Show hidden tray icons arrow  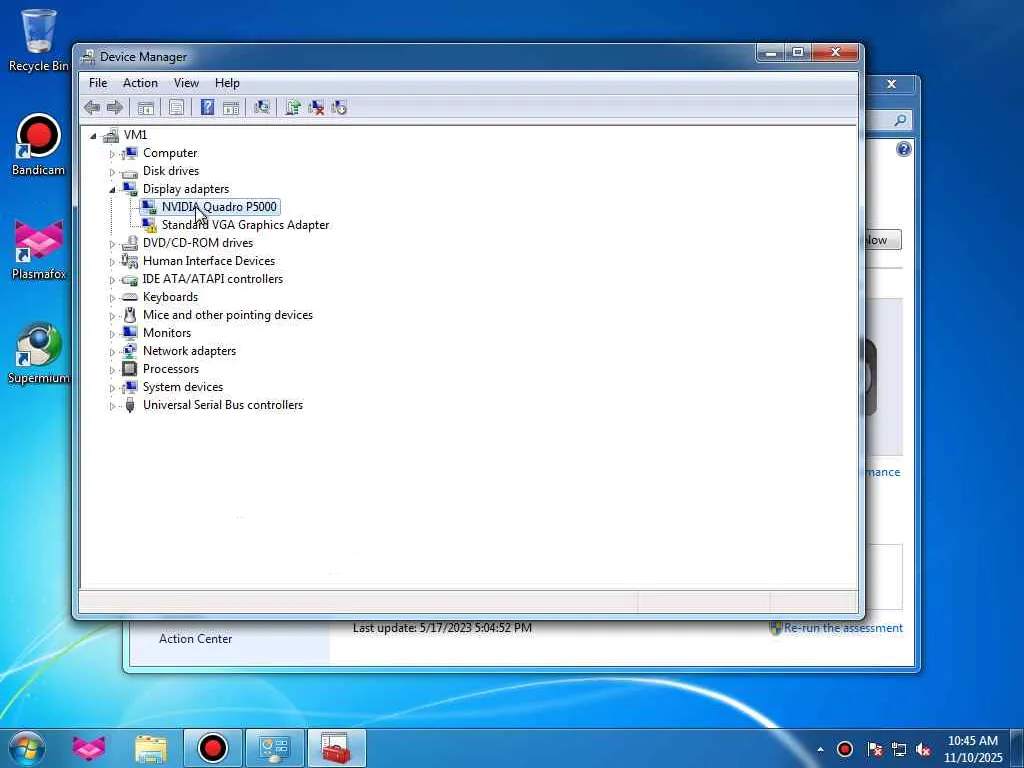820,749
